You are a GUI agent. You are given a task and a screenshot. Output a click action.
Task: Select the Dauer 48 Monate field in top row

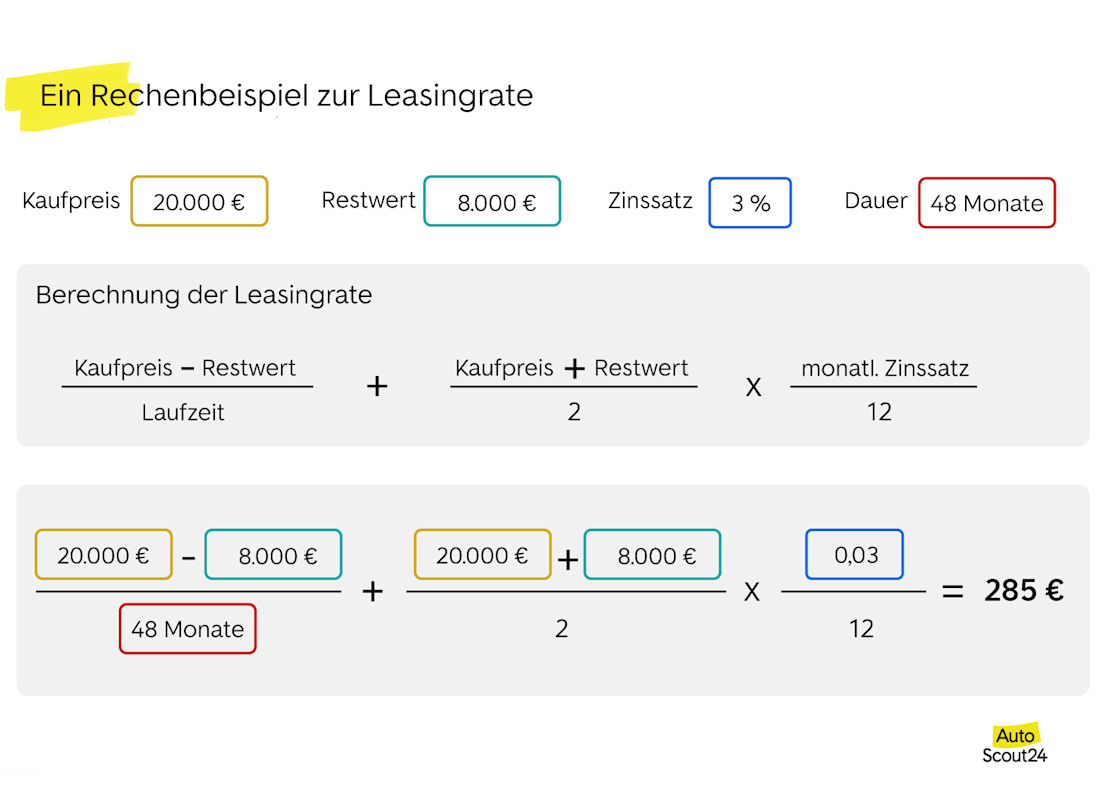[986, 203]
